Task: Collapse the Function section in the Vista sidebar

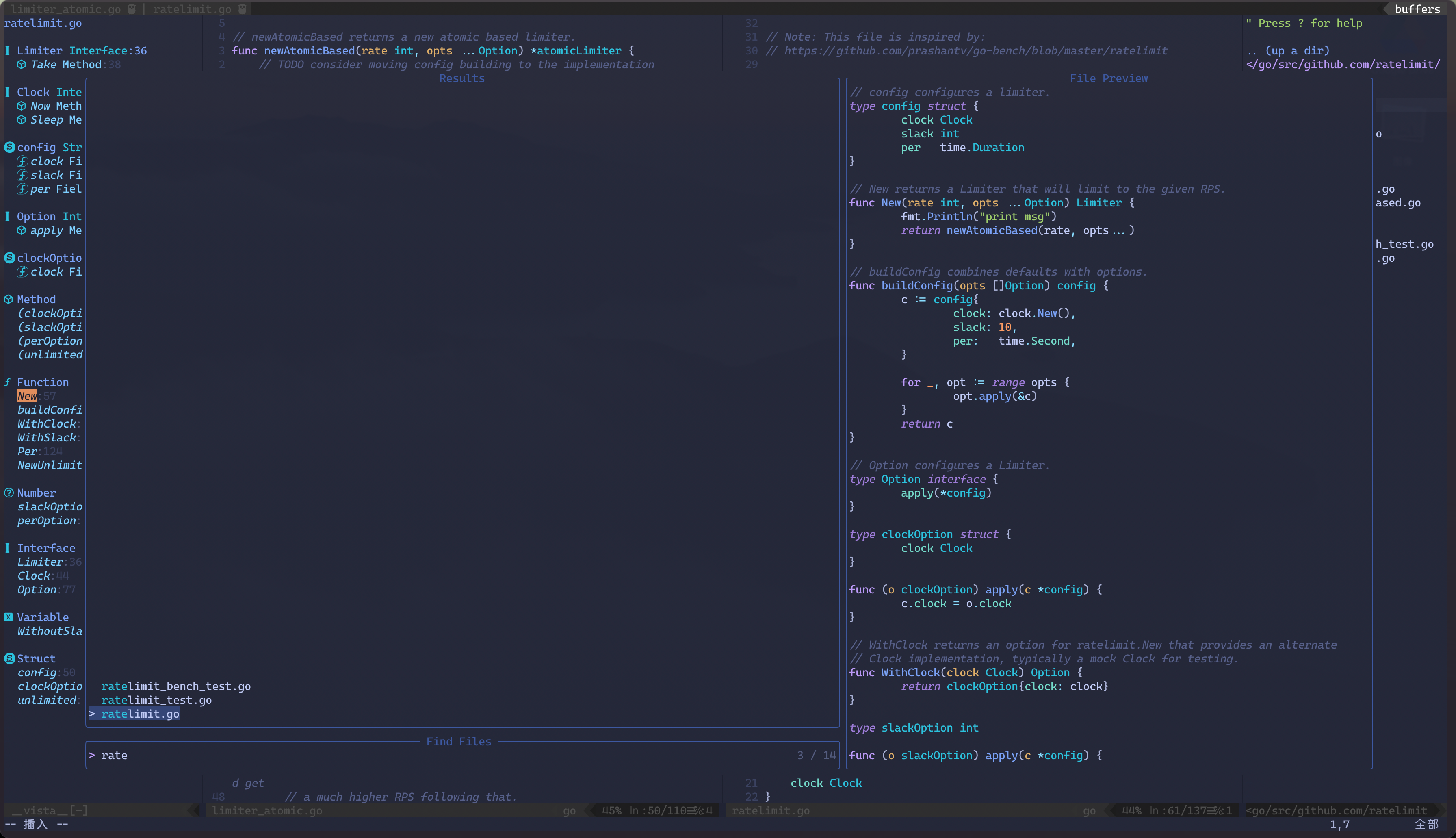Action: [x=42, y=382]
